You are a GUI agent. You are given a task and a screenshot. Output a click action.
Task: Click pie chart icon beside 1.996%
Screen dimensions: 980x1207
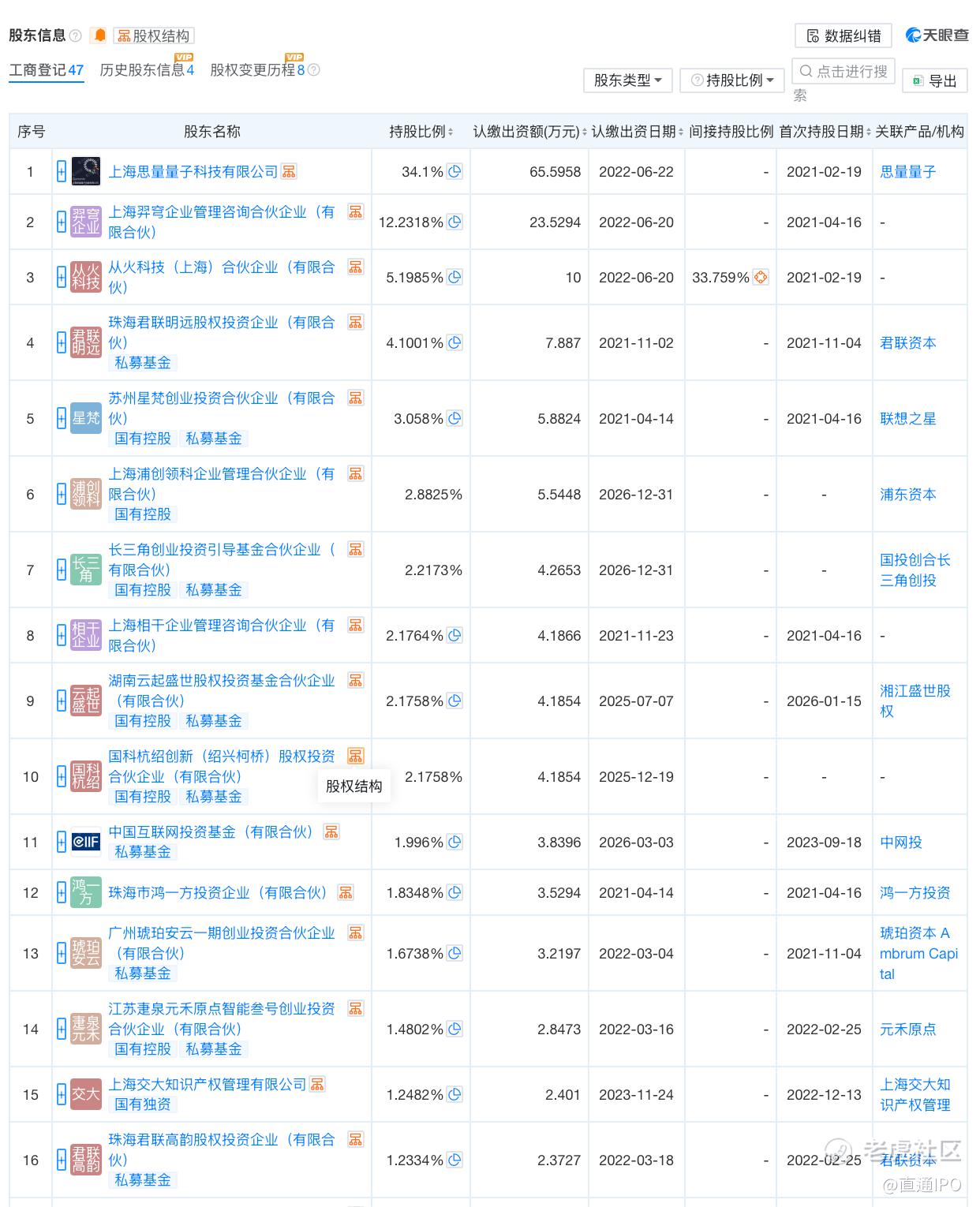[x=454, y=842]
